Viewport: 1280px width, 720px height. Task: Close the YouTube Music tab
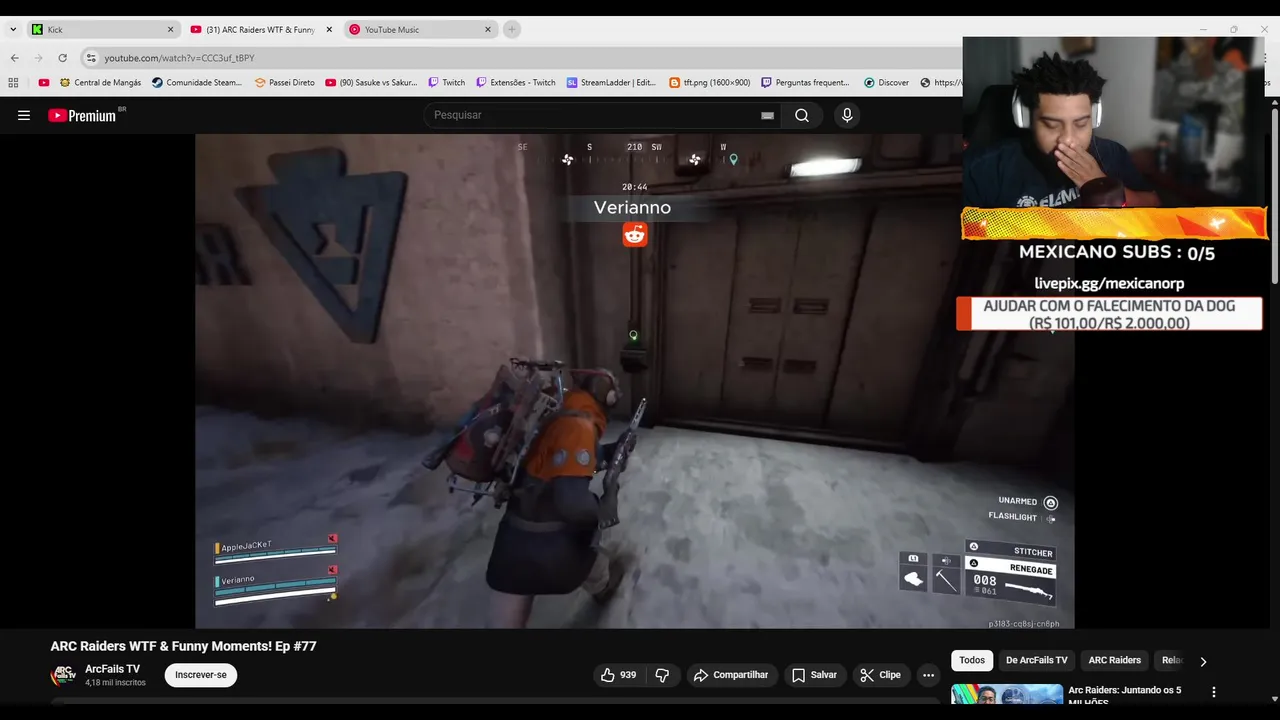(488, 30)
